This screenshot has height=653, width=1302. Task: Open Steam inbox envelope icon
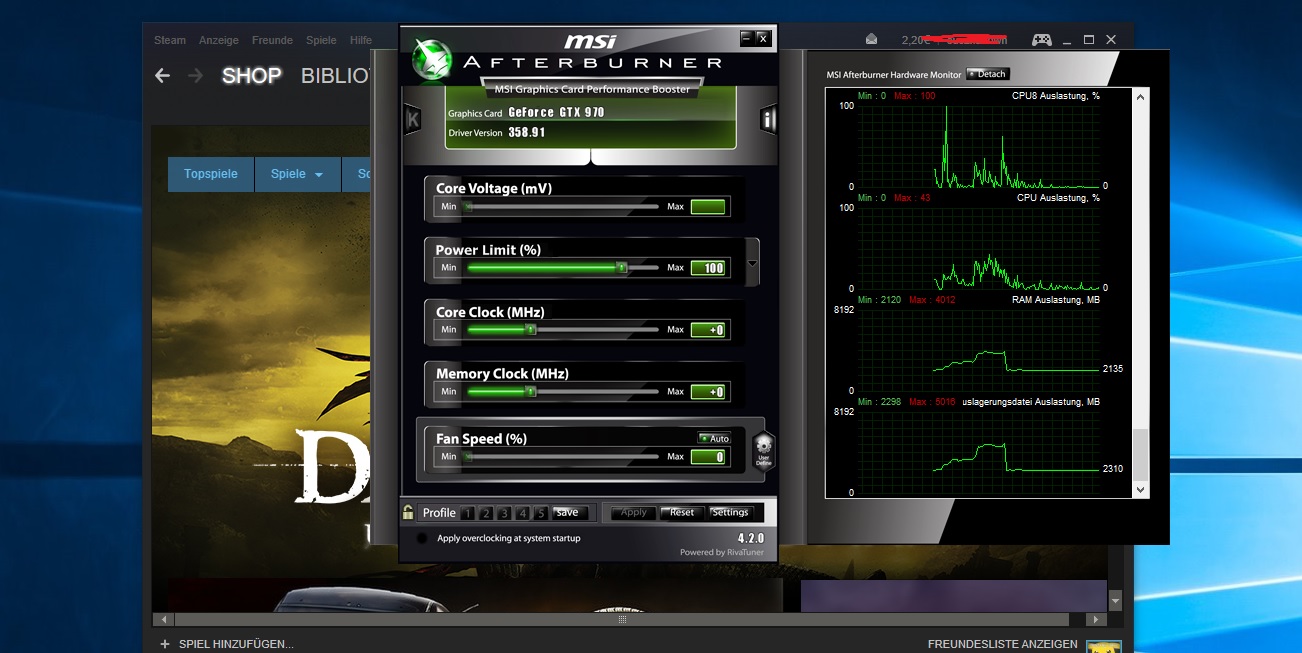click(872, 40)
